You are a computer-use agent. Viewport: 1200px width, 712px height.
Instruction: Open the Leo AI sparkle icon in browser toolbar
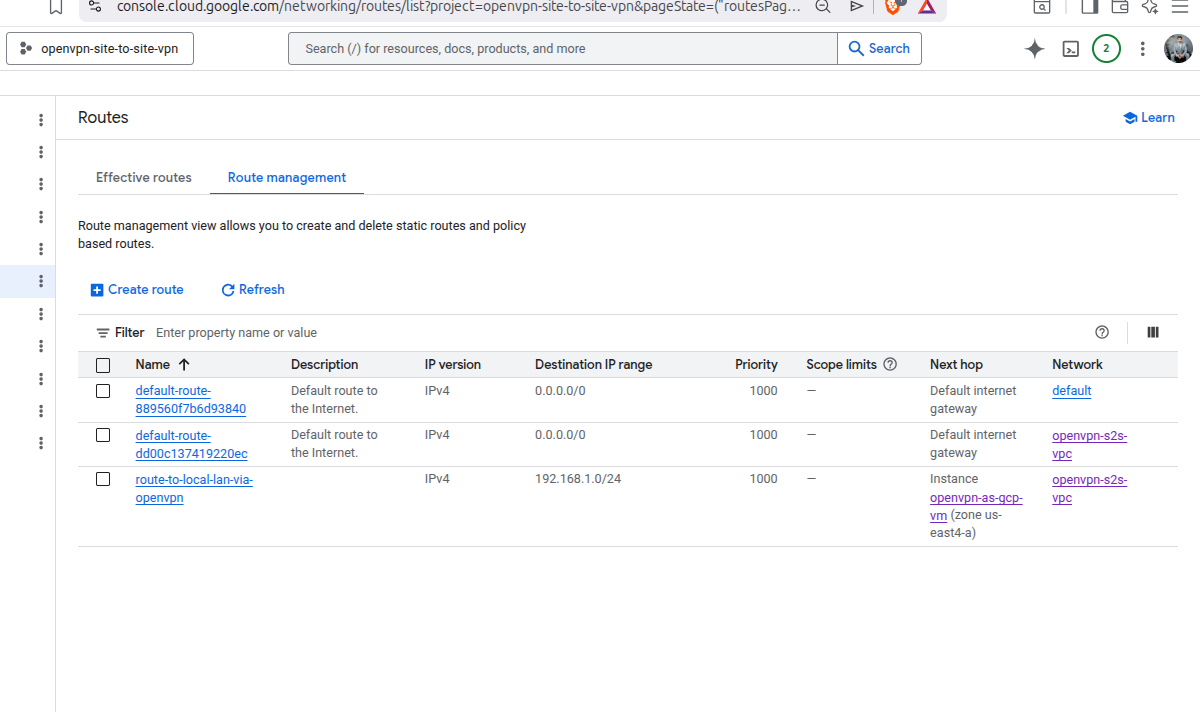(x=1149, y=6)
